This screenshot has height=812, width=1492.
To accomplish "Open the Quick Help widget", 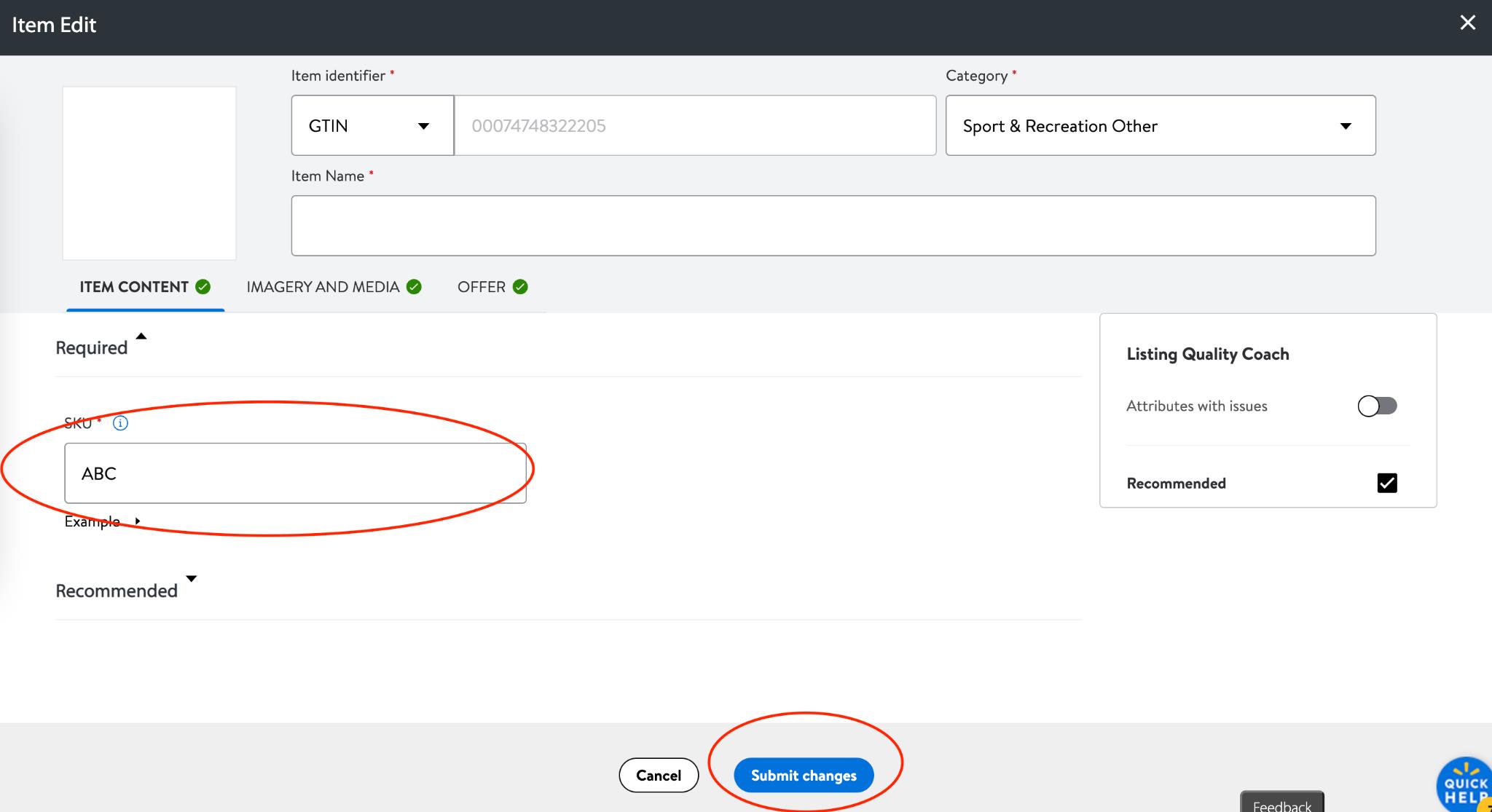I will [1464, 785].
